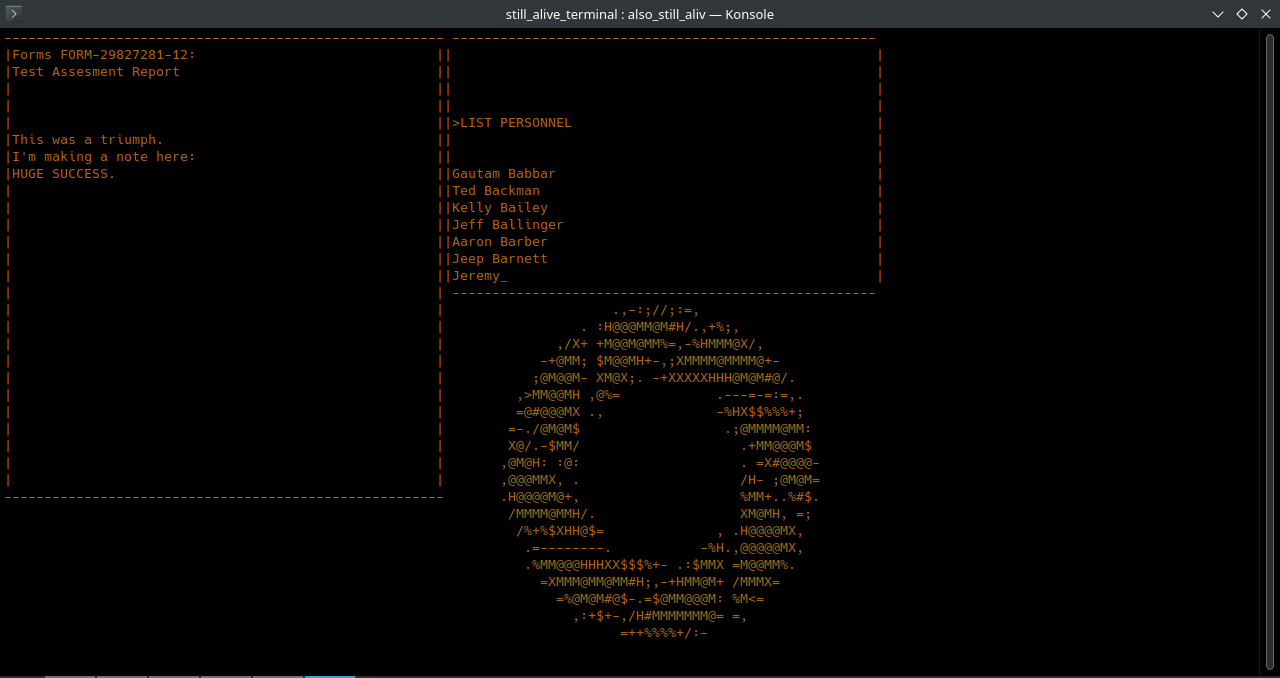Click the 'HUGE SUCCESS.' line
This screenshot has height=678, width=1280.
click(64, 174)
